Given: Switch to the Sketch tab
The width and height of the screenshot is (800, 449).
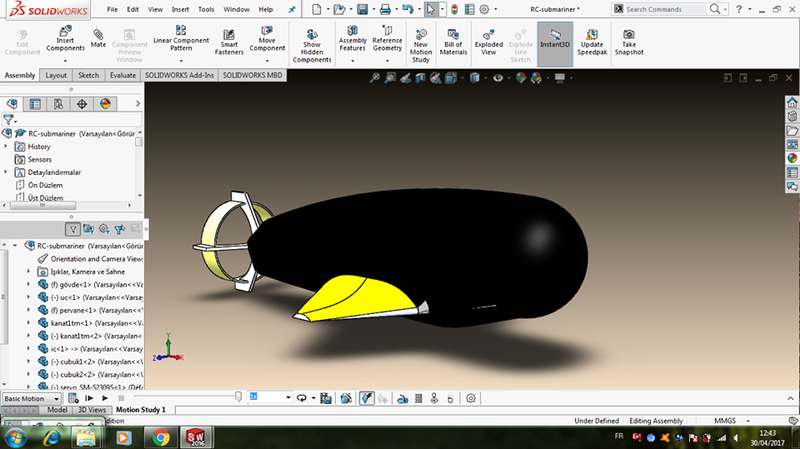Looking at the screenshot, I should [x=89, y=75].
